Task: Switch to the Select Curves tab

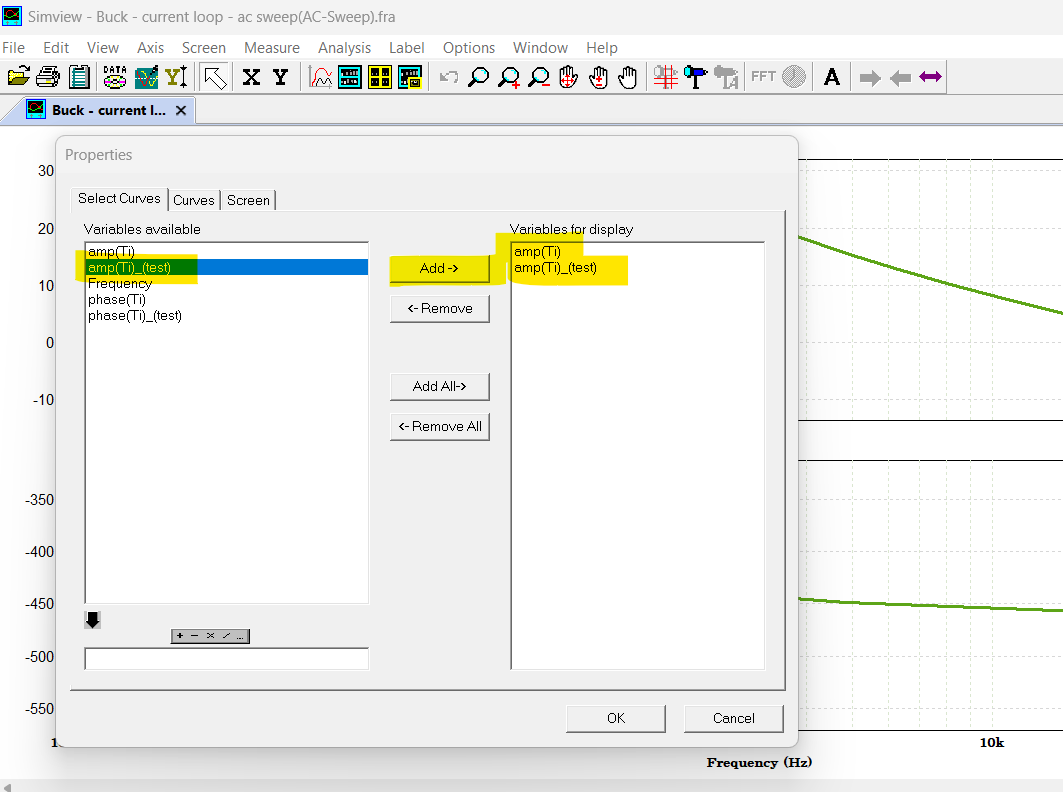Action: coord(119,199)
